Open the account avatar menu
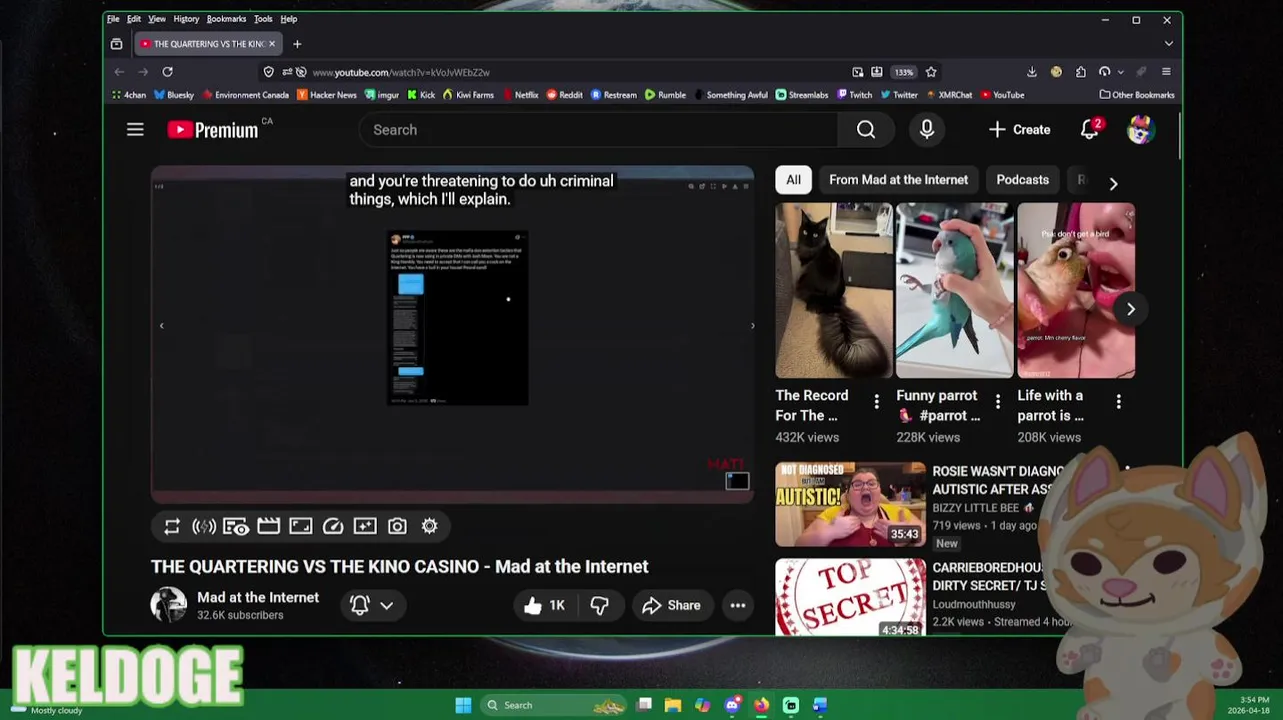The width and height of the screenshot is (1283, 720). click(x=1141, y=130)
